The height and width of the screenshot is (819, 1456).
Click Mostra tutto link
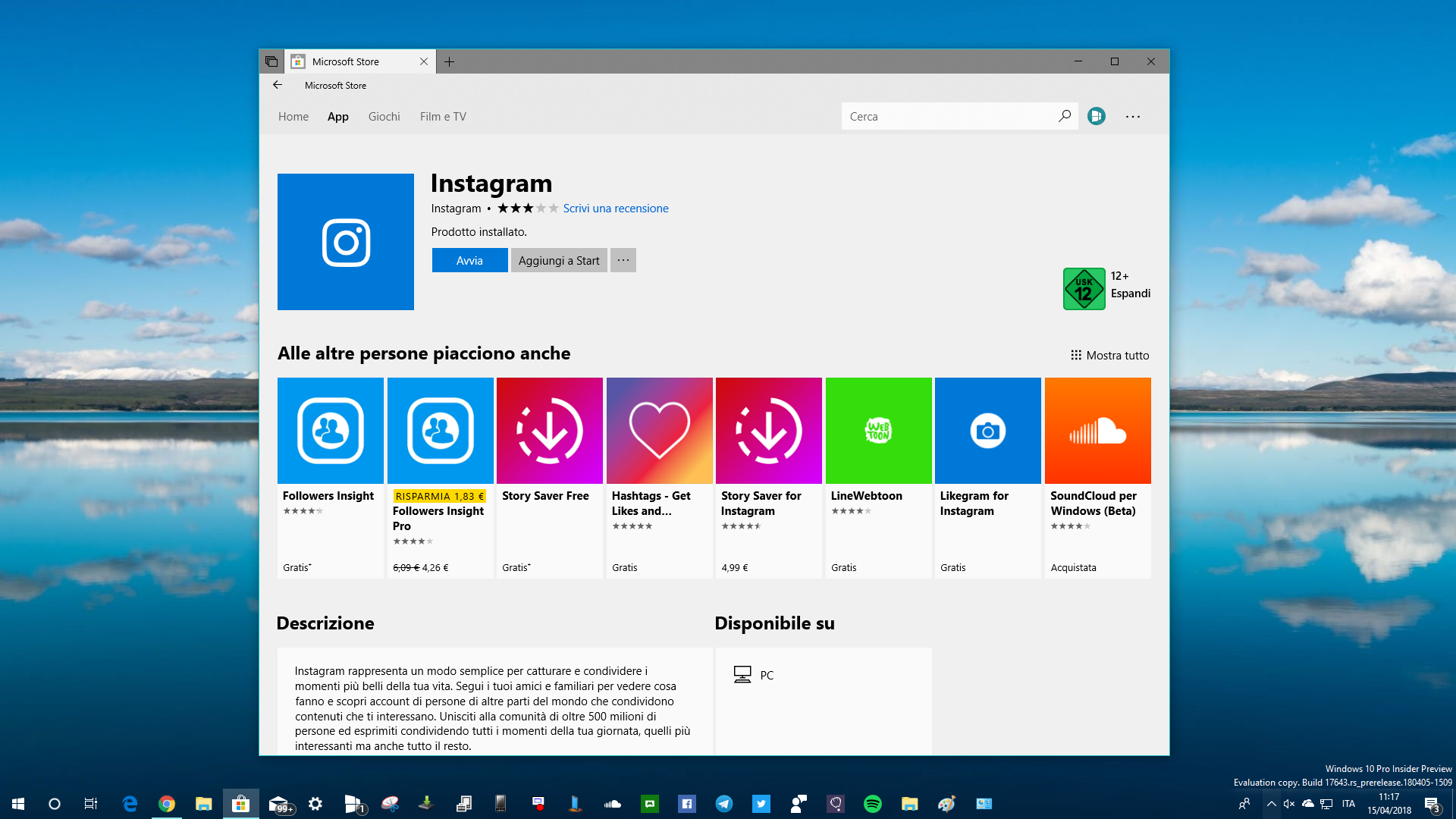tap(1109, 355)
